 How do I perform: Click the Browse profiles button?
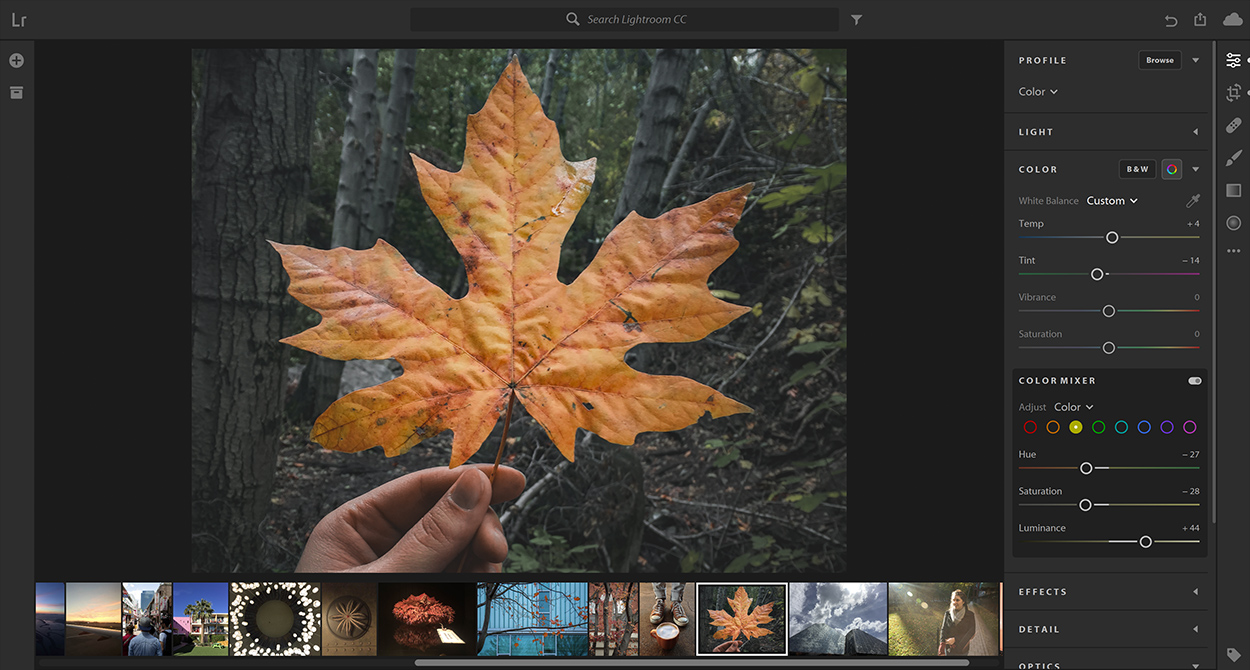click(1159, 60)
